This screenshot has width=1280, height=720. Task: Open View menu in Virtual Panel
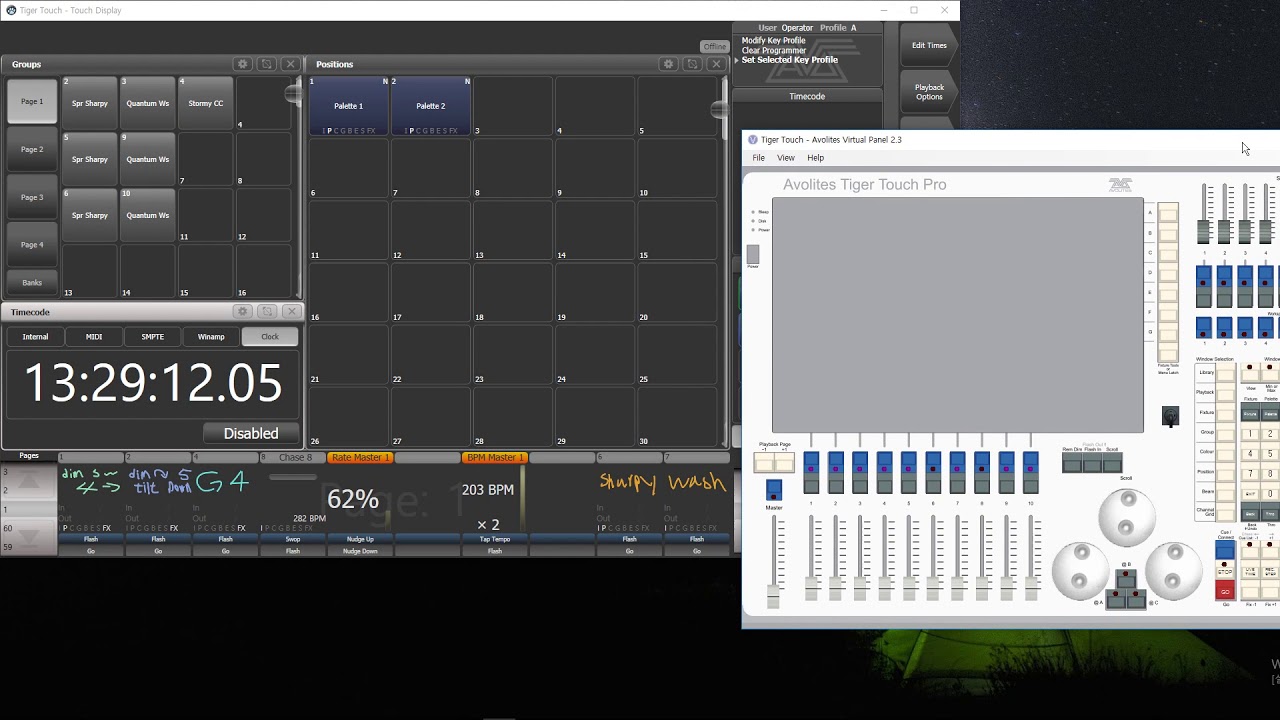pyautogui.click(x=786, y=158)
